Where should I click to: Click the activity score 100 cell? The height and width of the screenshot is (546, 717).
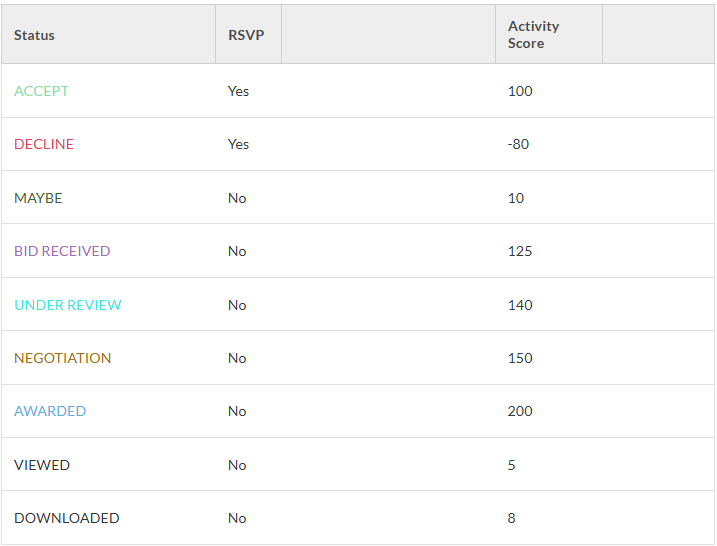tap(520, 91)
